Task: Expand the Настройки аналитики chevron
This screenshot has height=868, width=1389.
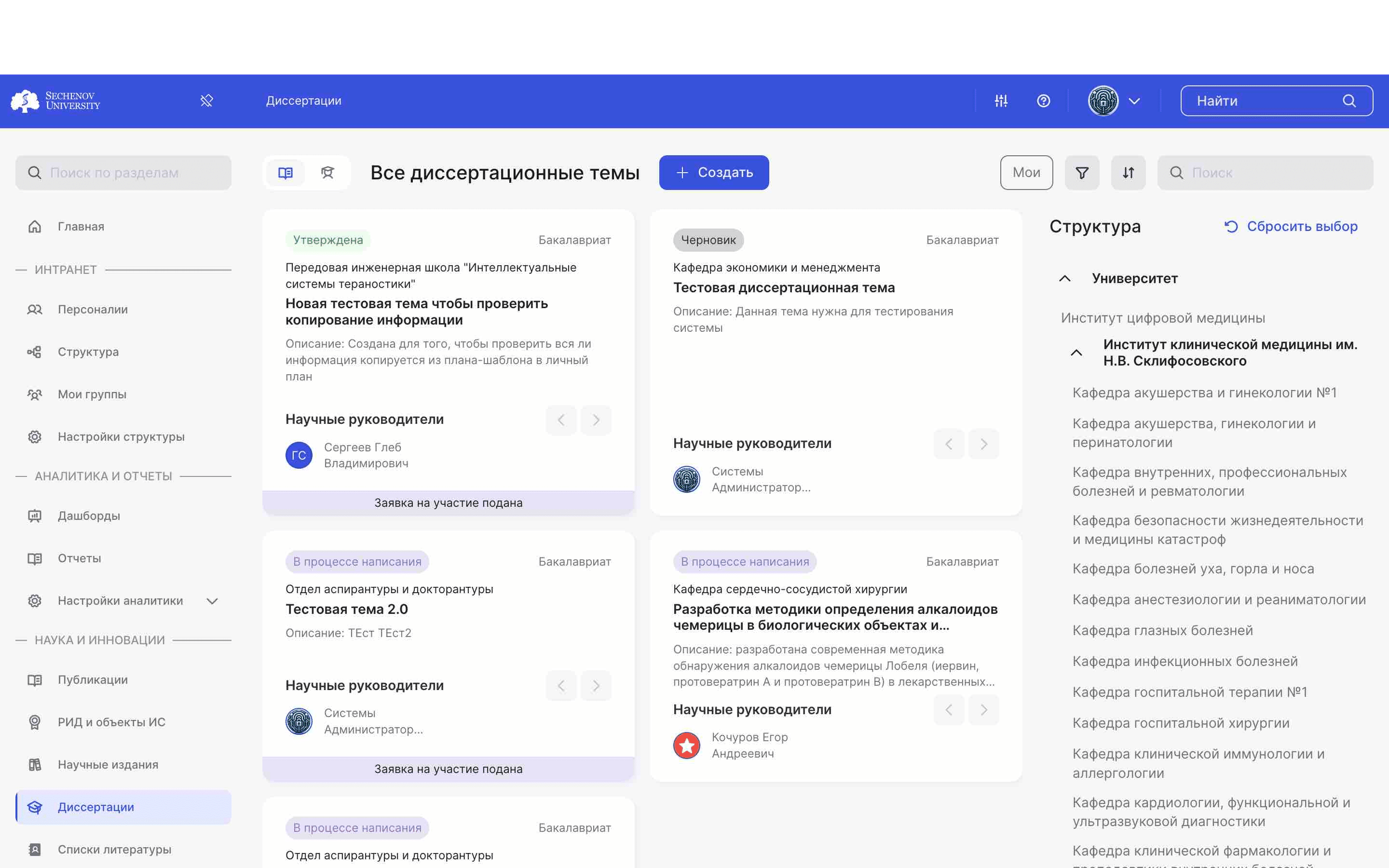Action: (212, 601)
